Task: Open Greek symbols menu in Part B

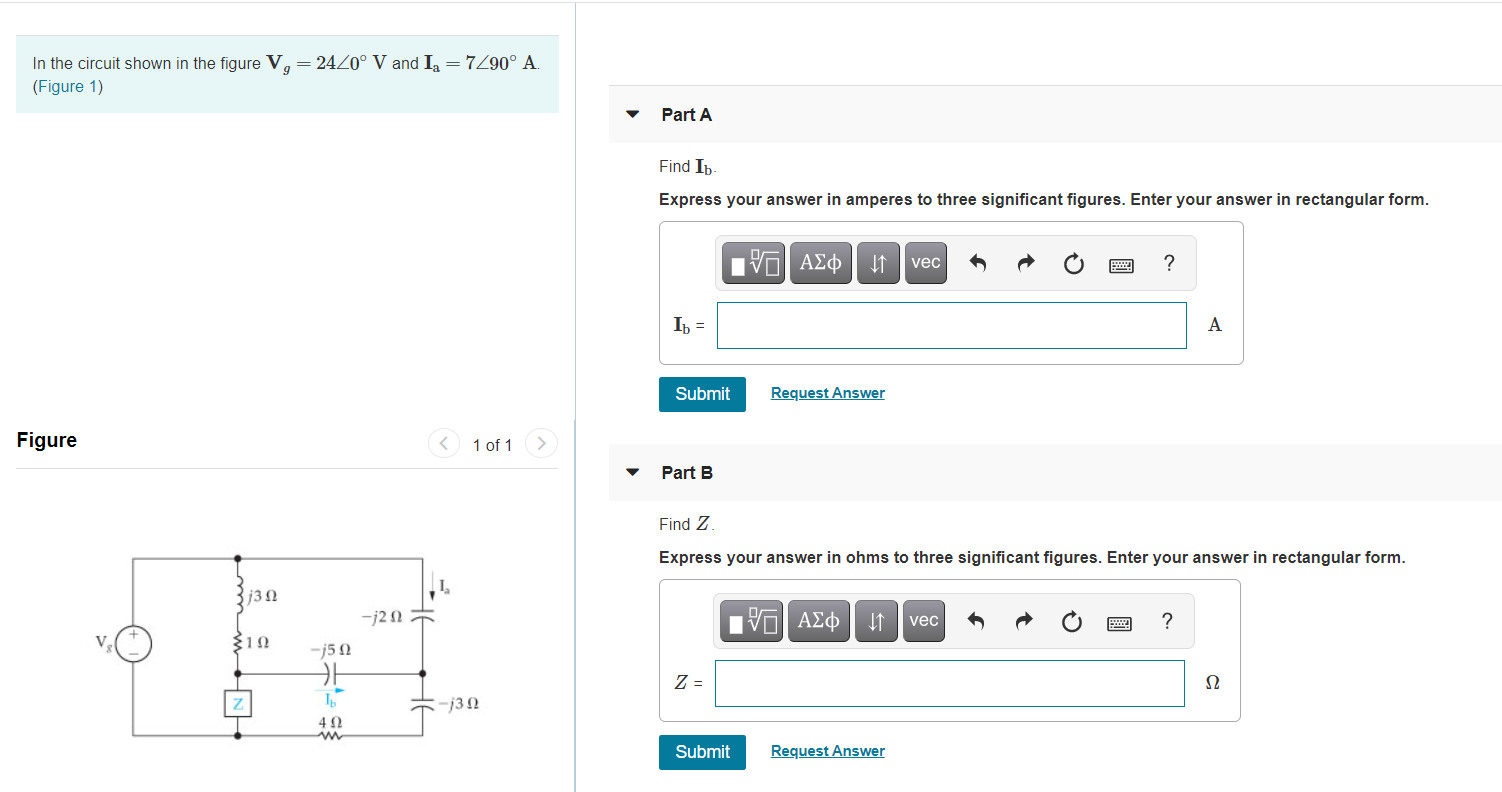Action: tap(819, 621)
